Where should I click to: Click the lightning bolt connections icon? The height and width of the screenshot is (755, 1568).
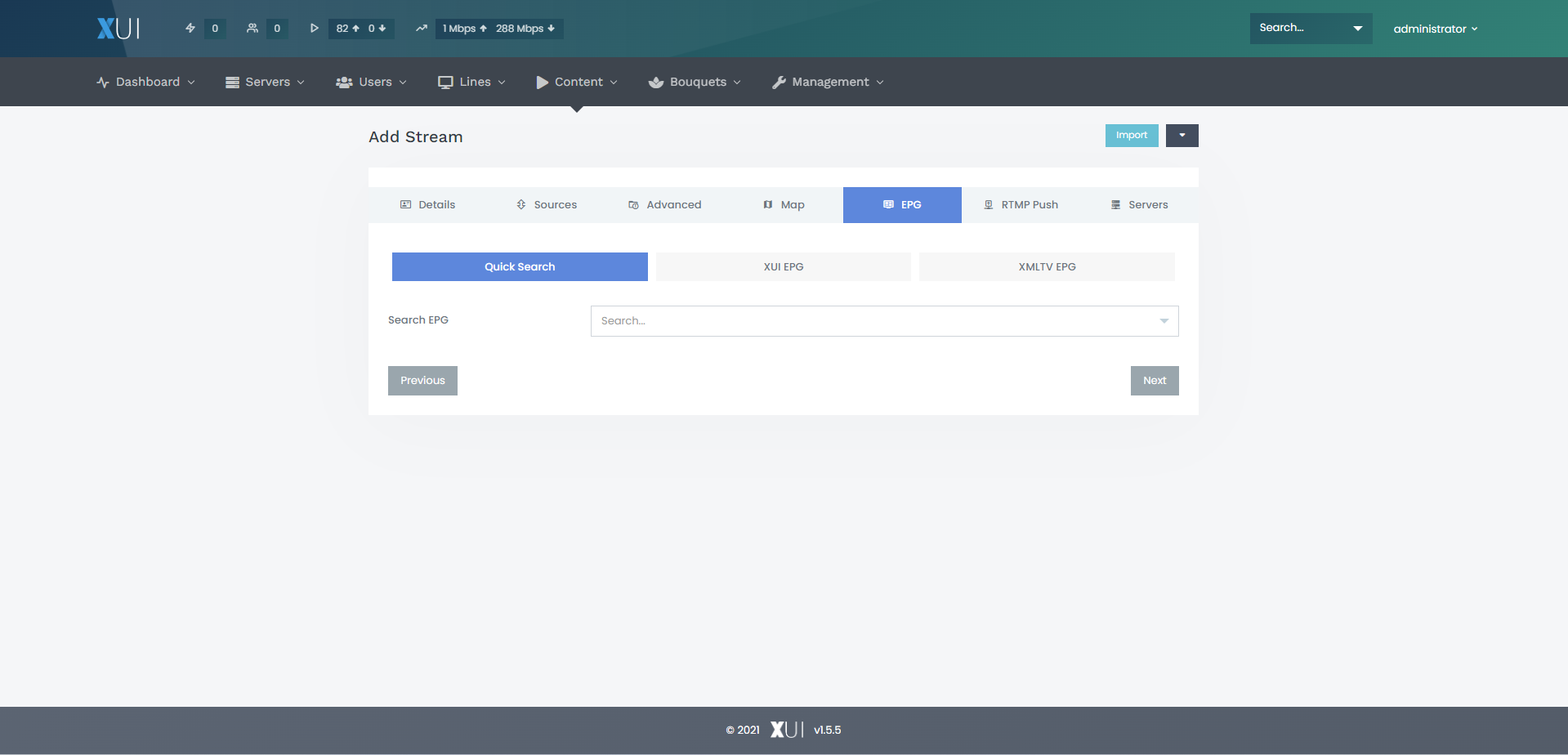pyautogui.click(x=190, y=28)
